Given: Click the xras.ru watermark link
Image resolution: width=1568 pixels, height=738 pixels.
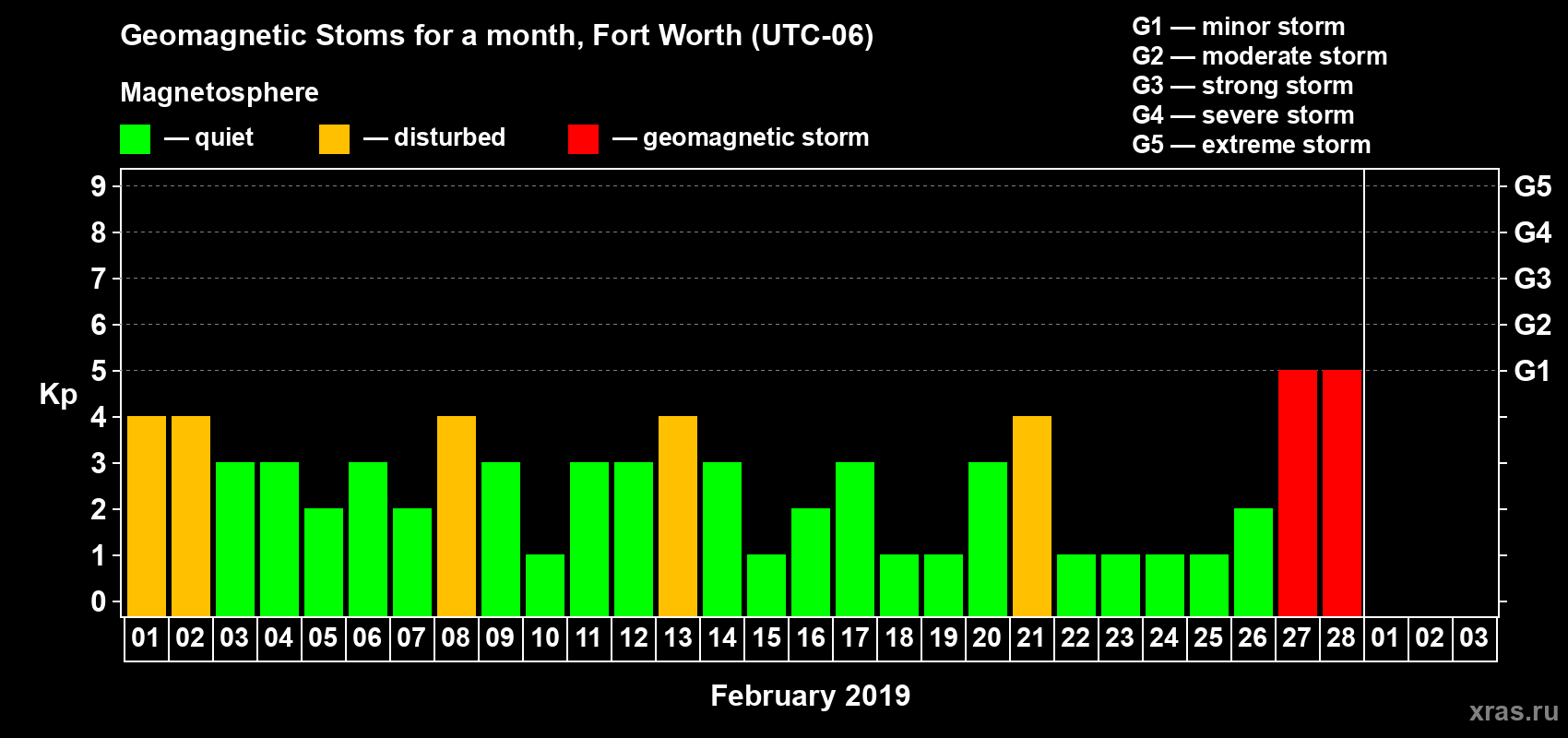Looking at the screenshot, I should pos(1513,711).
